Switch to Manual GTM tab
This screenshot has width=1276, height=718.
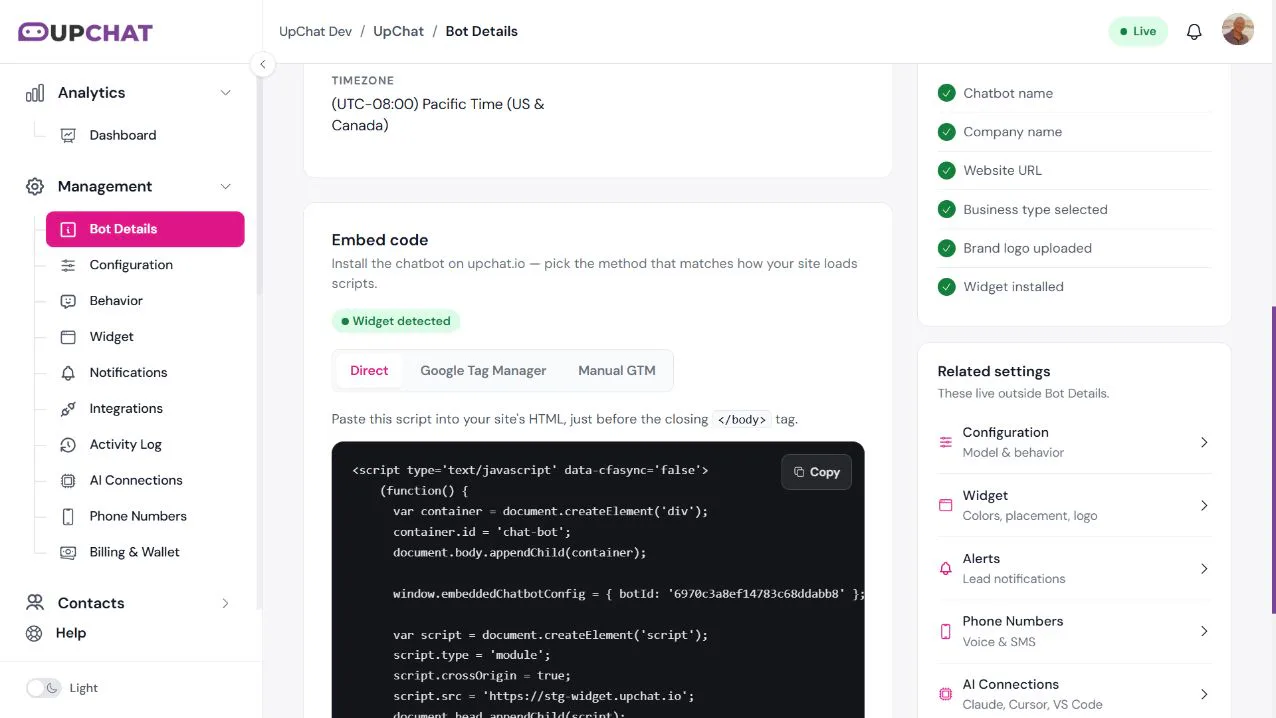(x=617, y=371)
